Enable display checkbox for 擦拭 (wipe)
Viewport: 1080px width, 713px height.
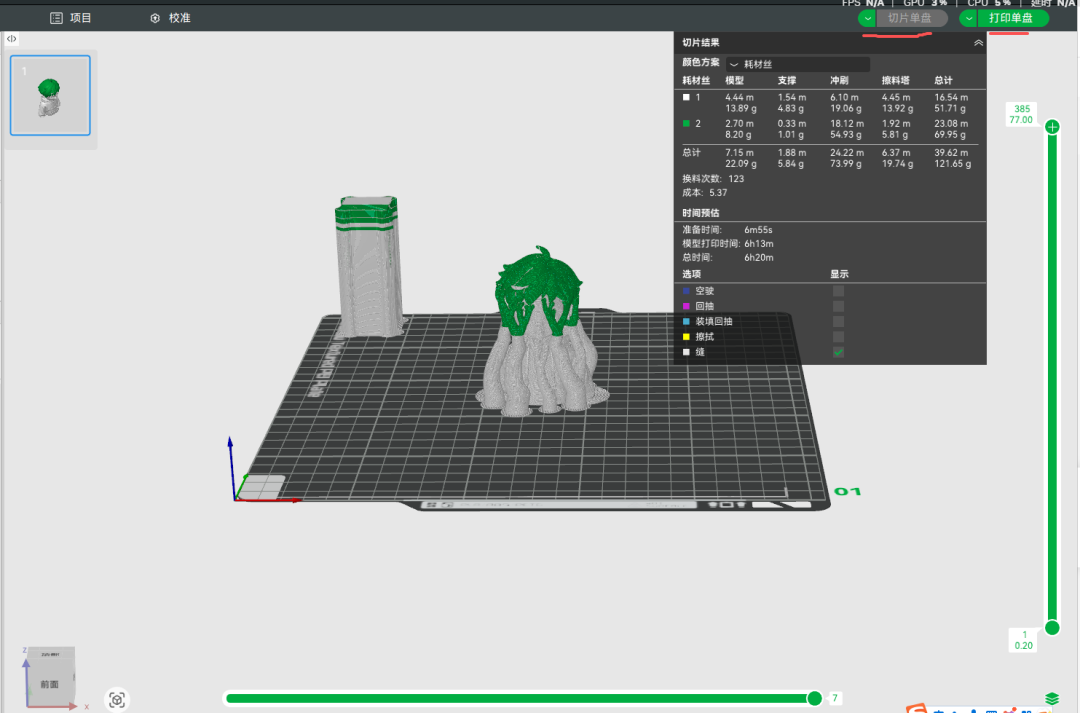(838, 337)
